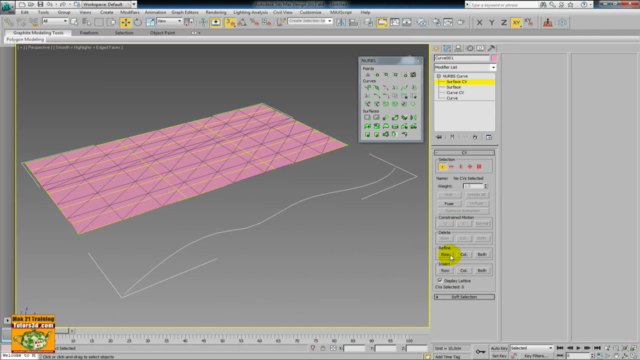Collapse the CV rollout header

pos(464,153)
